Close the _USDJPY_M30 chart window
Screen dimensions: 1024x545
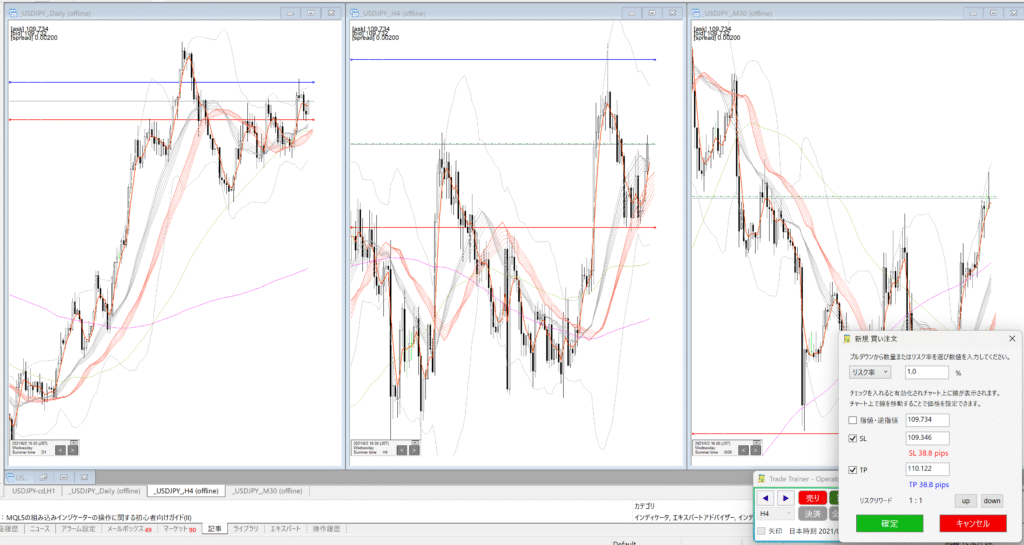click(x=1014, y=13)
